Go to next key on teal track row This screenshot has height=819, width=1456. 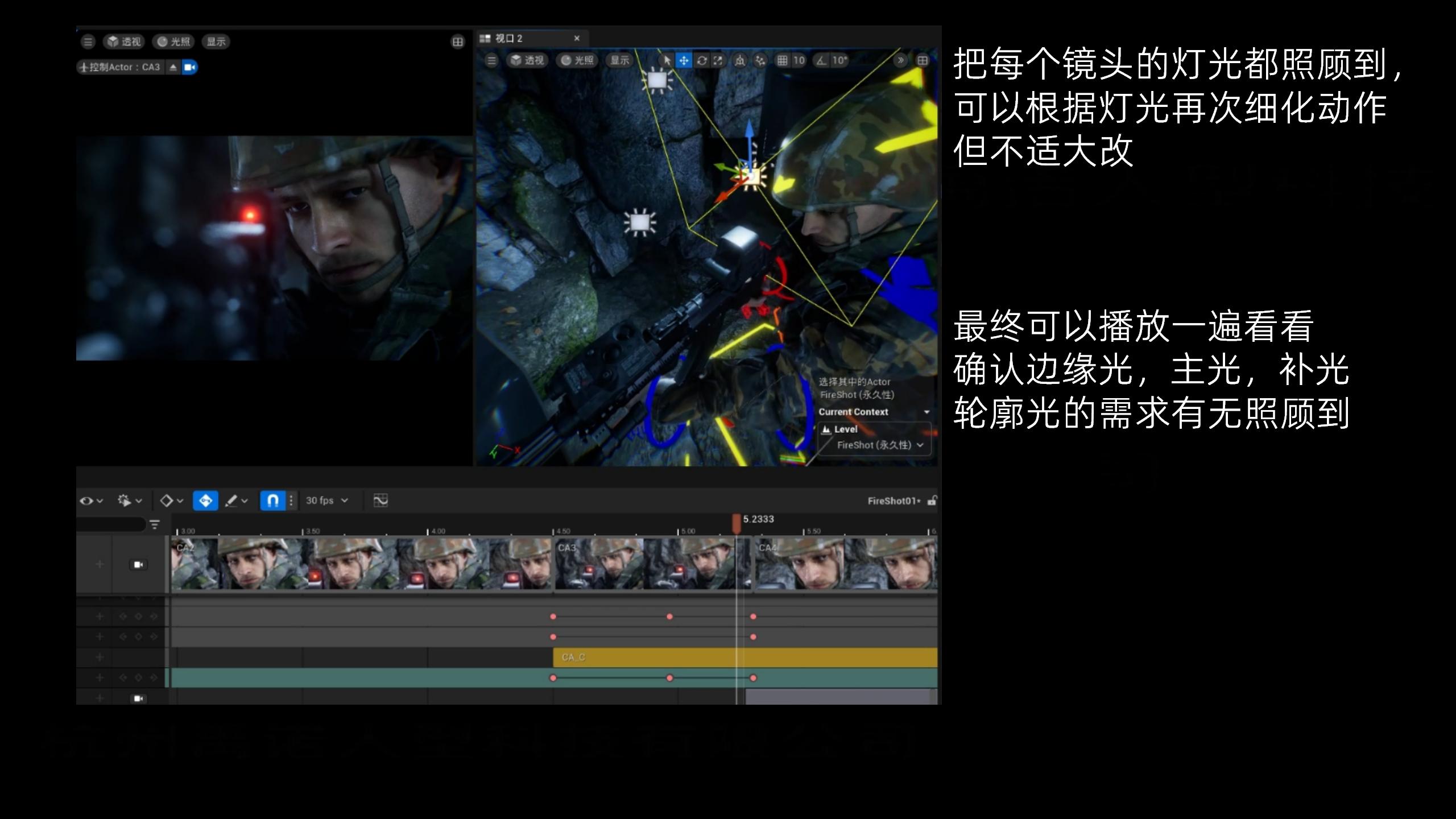154,678
